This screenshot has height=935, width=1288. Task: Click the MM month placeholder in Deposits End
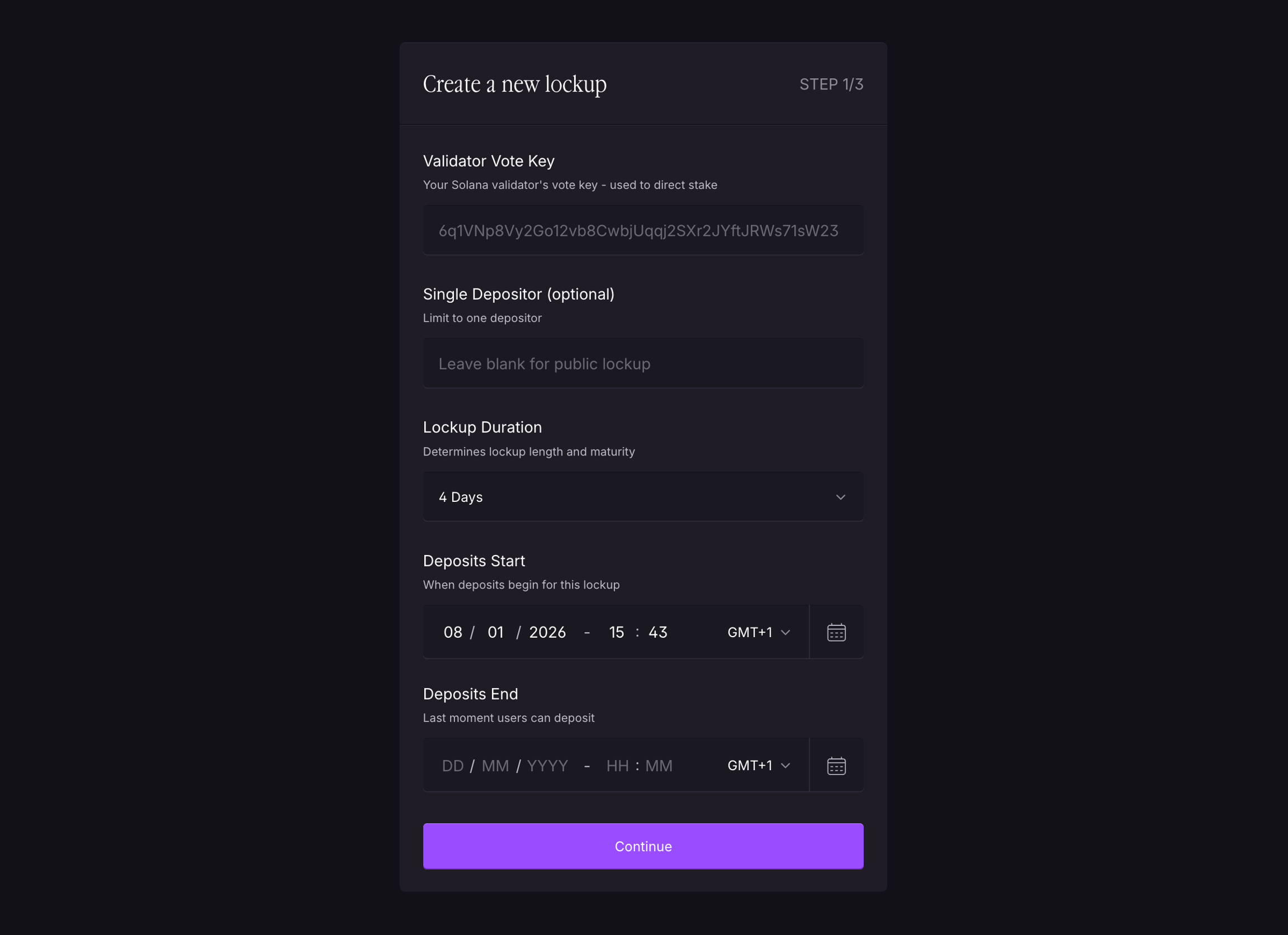click(x=495, y=765)
